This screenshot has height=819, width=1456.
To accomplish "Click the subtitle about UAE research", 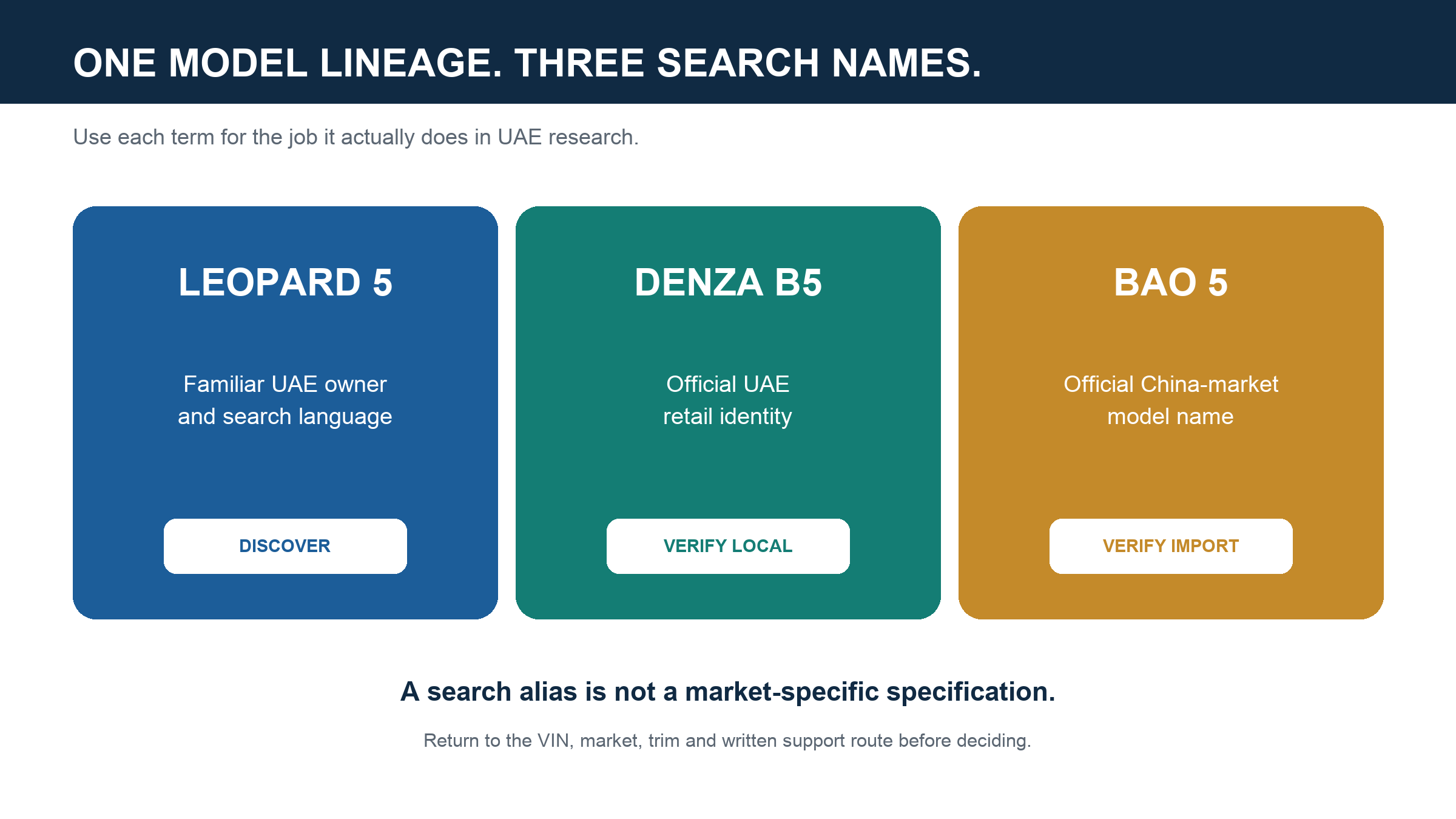I will point(356,138).
